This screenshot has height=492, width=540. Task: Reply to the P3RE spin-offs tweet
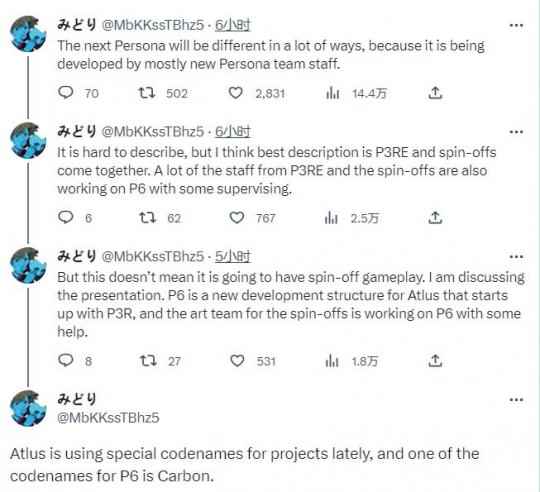(65, 218)
